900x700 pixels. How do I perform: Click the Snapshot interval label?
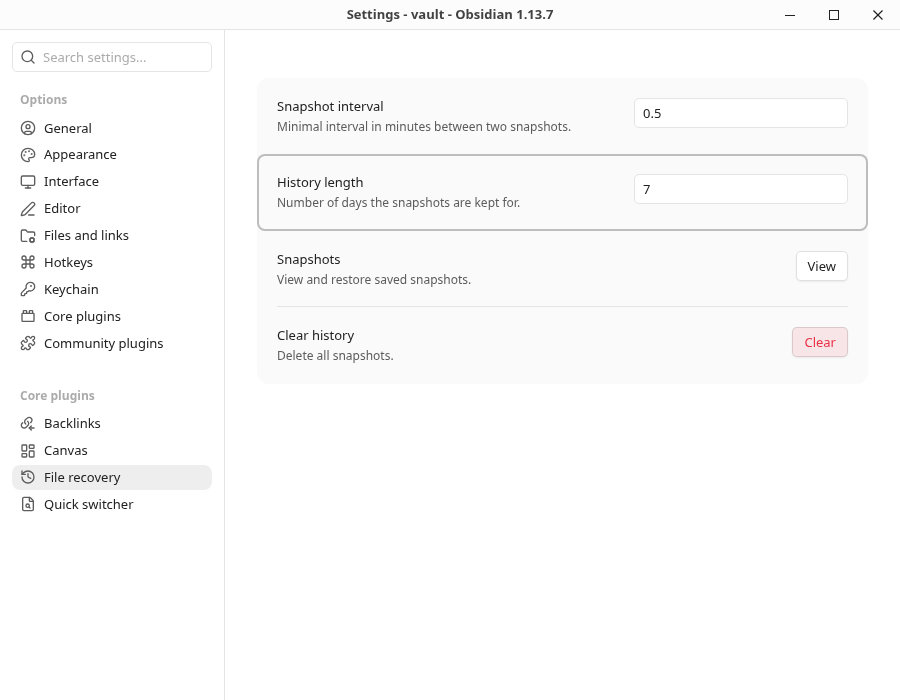click(x=330, y=107)
